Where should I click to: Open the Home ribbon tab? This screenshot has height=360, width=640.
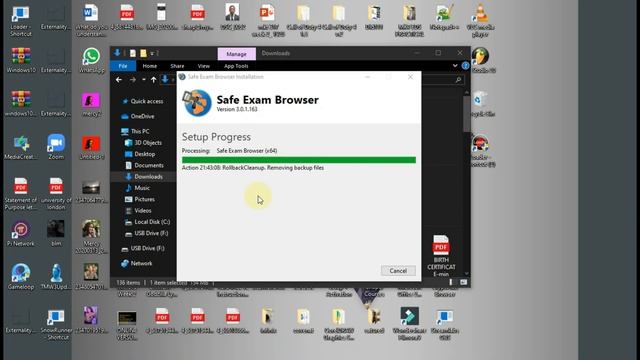click(x=149, y=66)
